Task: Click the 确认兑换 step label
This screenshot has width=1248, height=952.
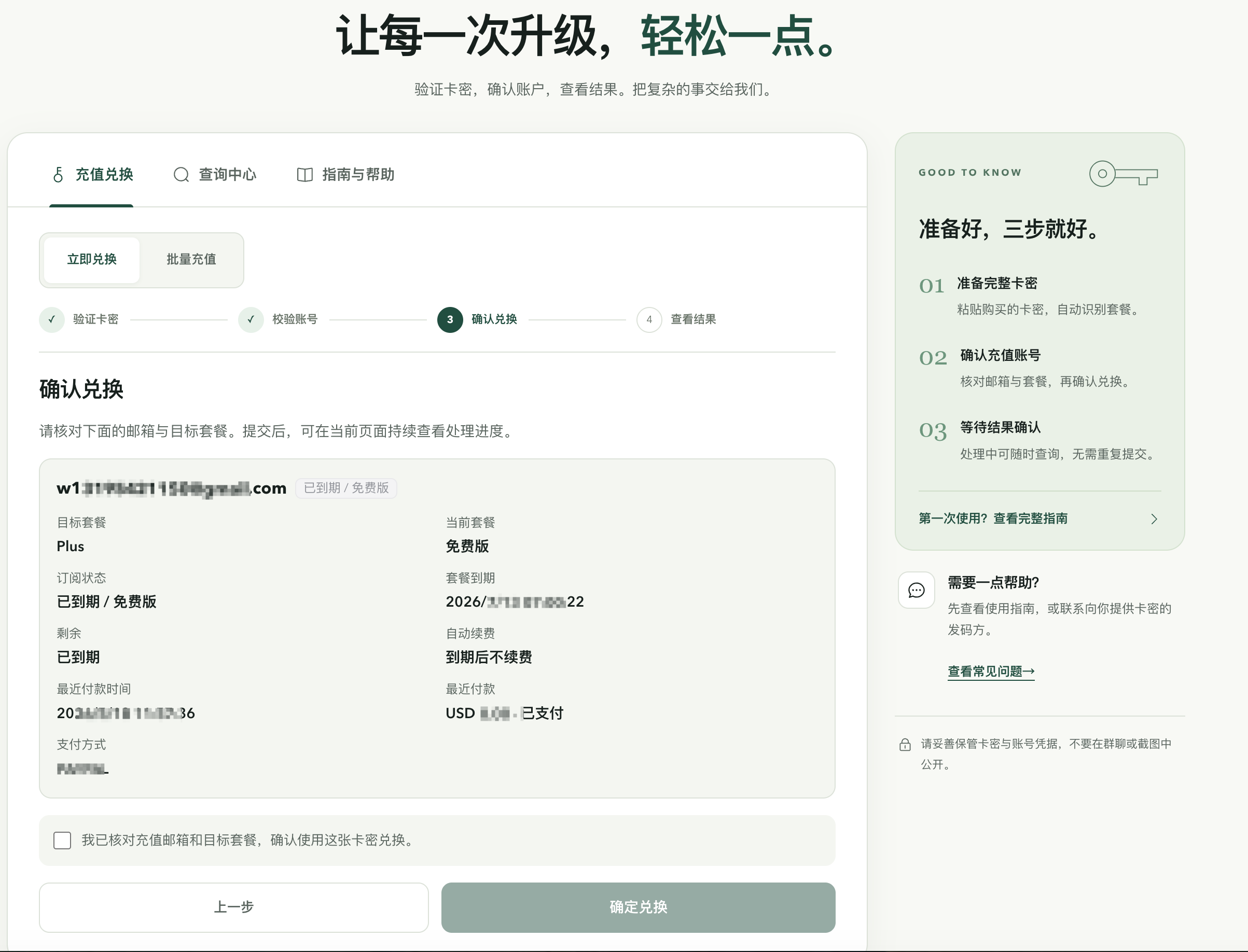Action: (494, 319)
